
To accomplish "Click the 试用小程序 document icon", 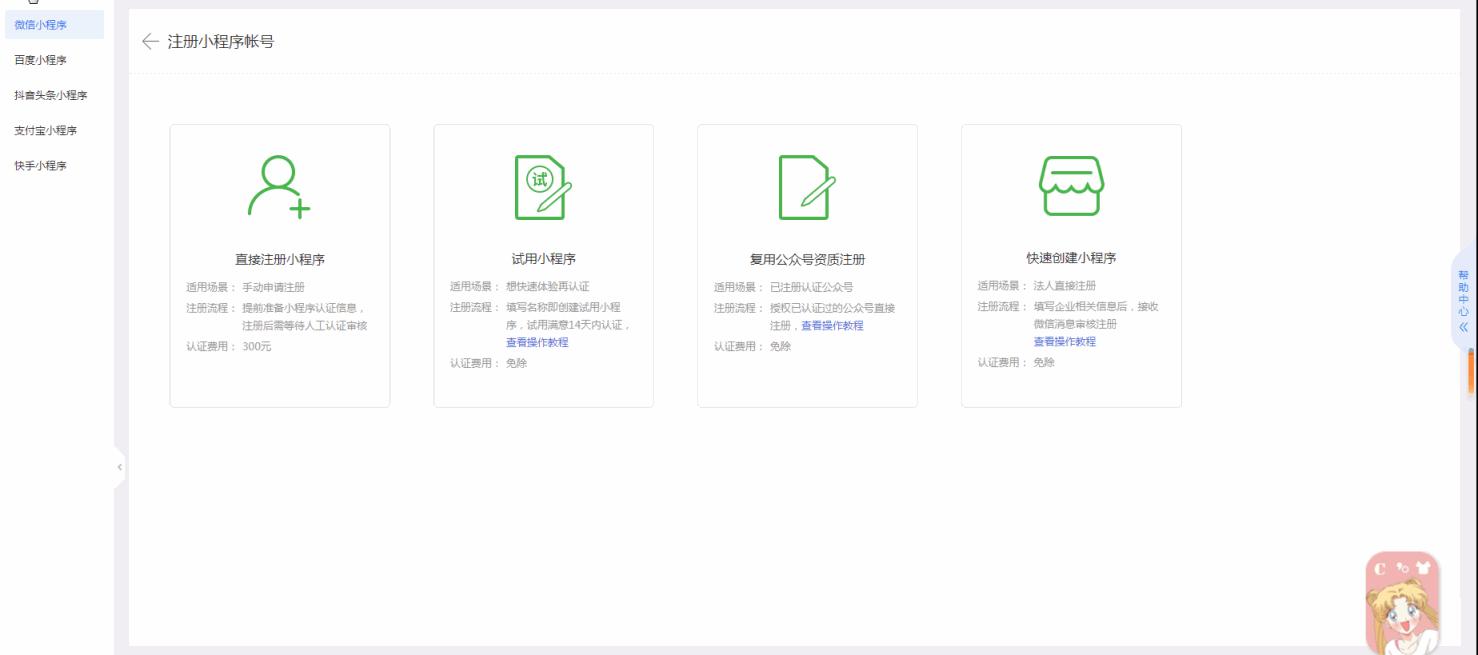I will 543,186.
